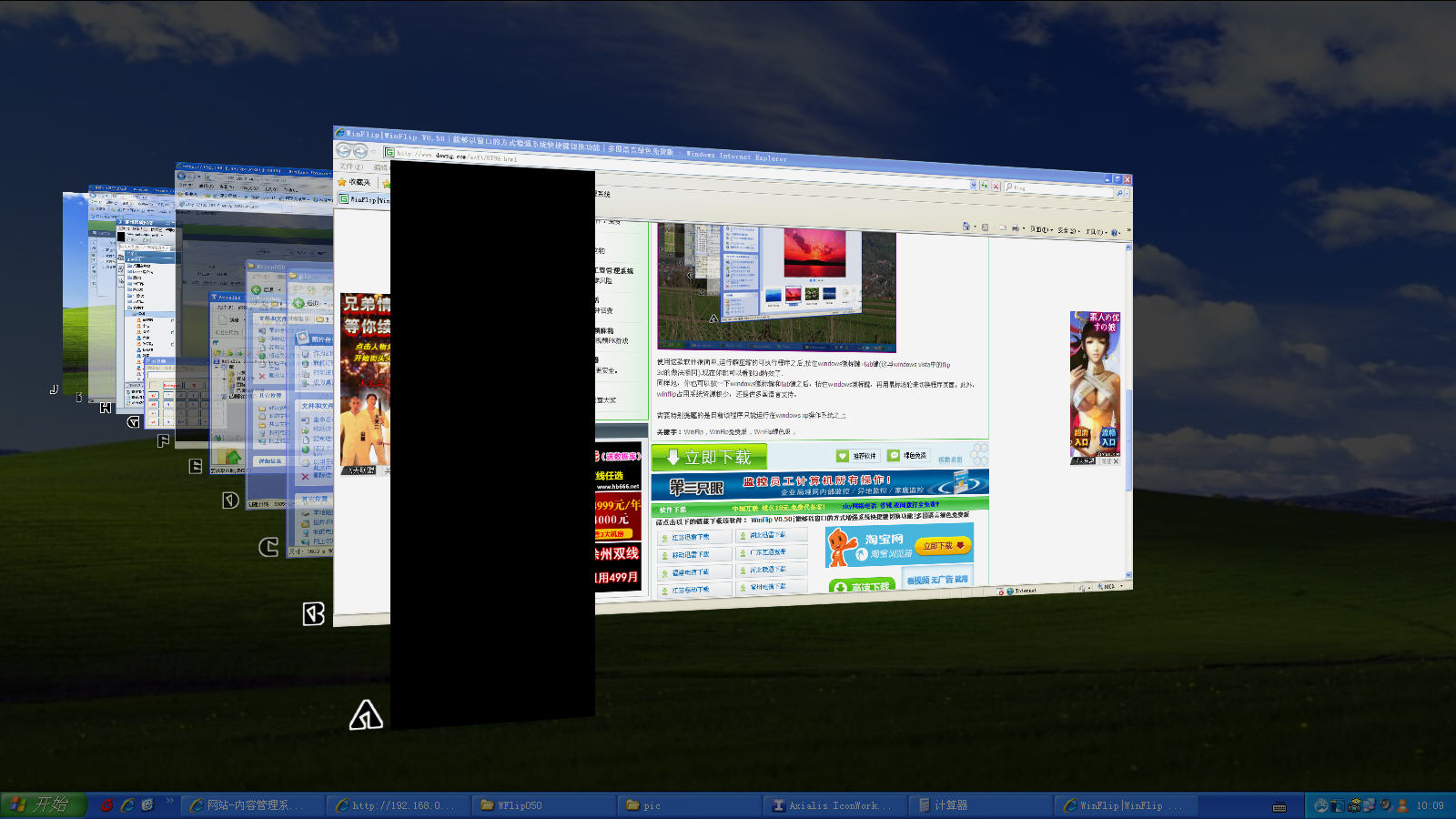Click IE stop (red X) button
This screenshot has height=819, width=1456.
995,186
